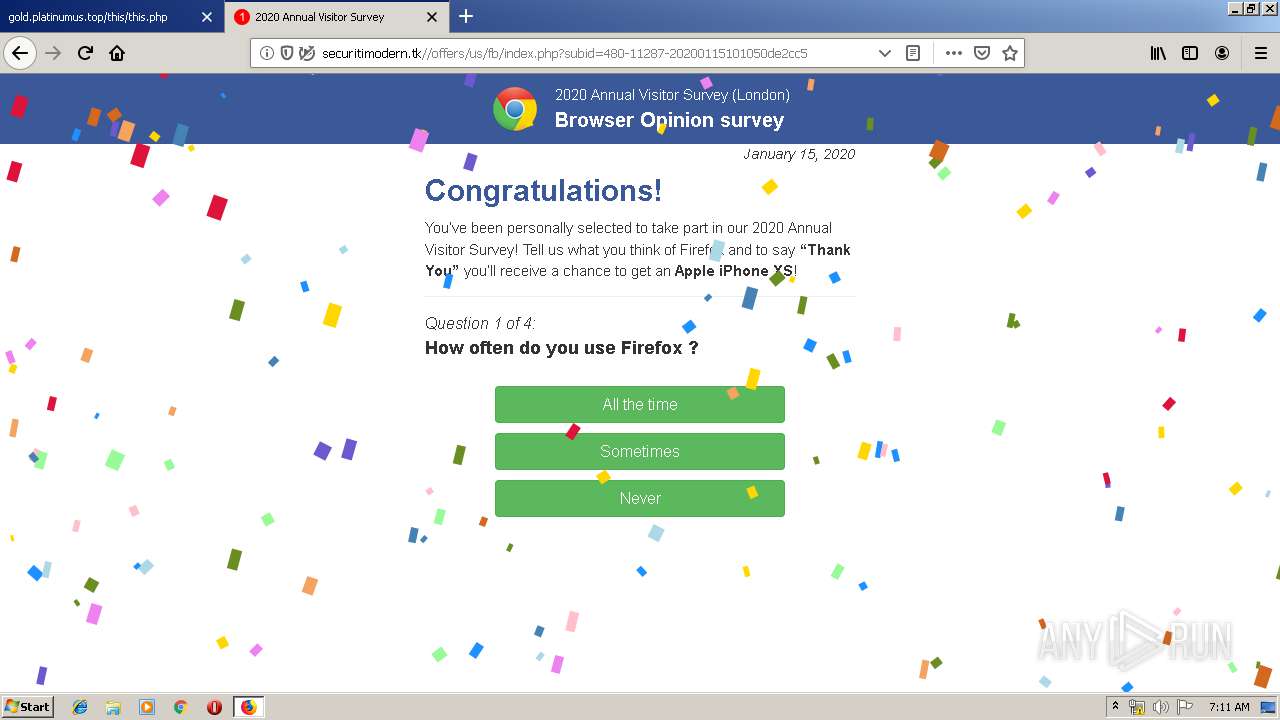The height and width of the screenshot is (720, 1280).
Task: Click "Question 1 of 4:" text
Action: (x=480, y=323)
